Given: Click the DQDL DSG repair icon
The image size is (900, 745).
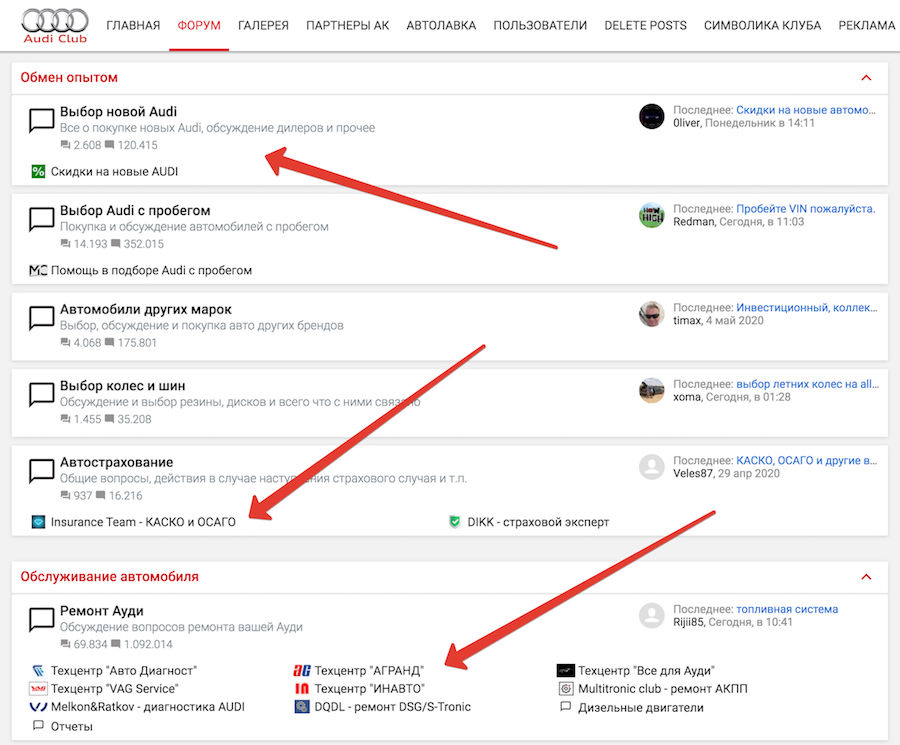Looking at the screenshot, I should [x=301, y=707].
